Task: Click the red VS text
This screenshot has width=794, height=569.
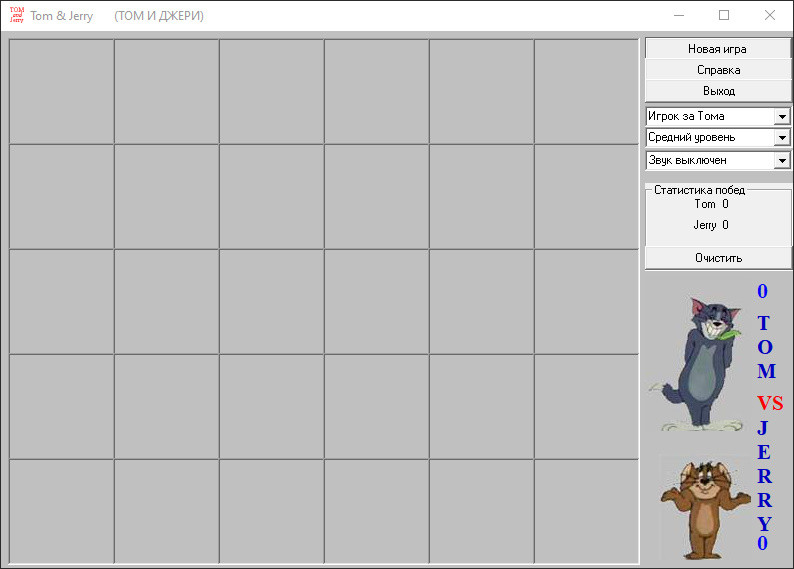Action: click(770, 403)
